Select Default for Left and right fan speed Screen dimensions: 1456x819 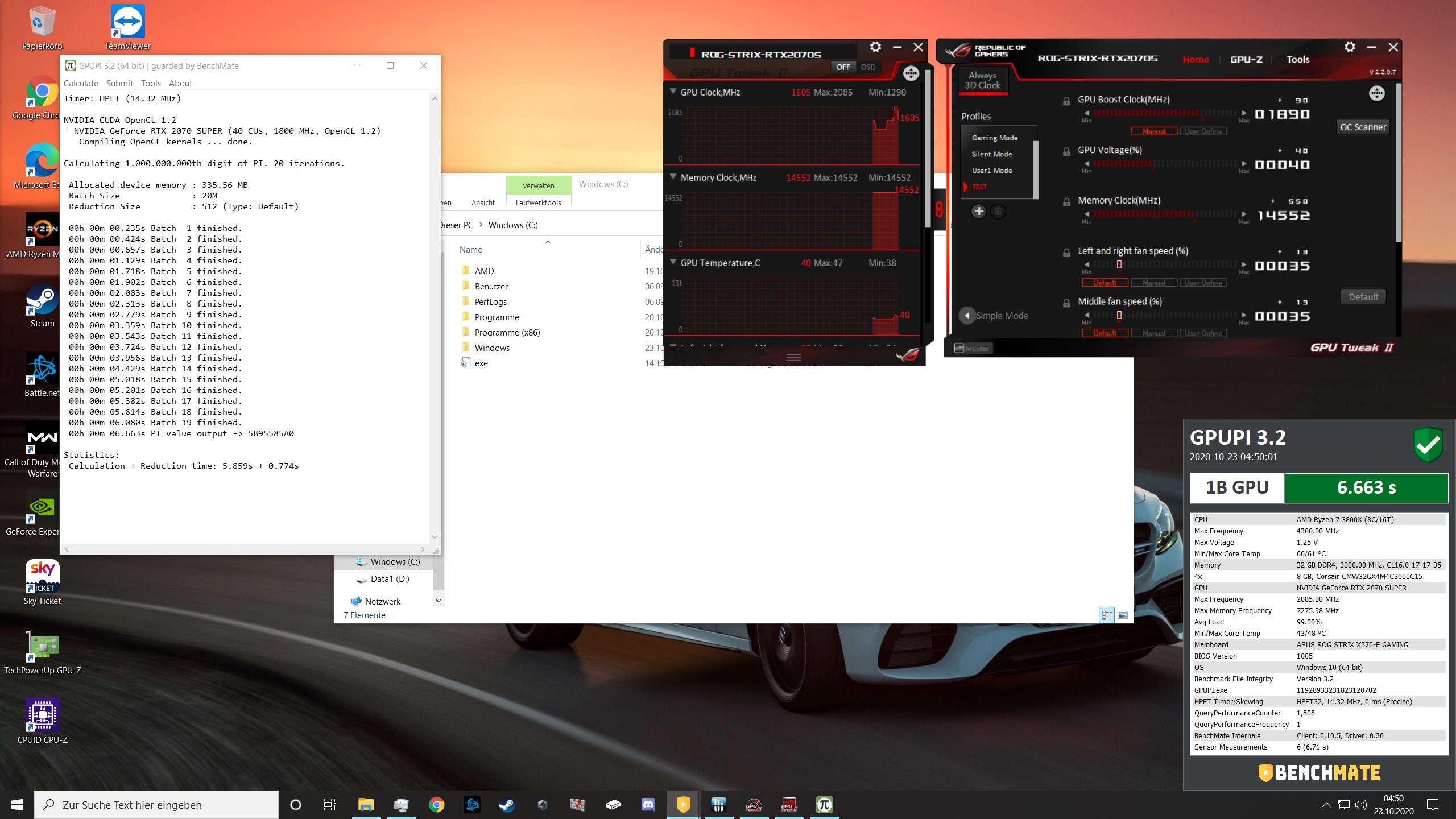pyautogui.click(x=1105, y=283)
